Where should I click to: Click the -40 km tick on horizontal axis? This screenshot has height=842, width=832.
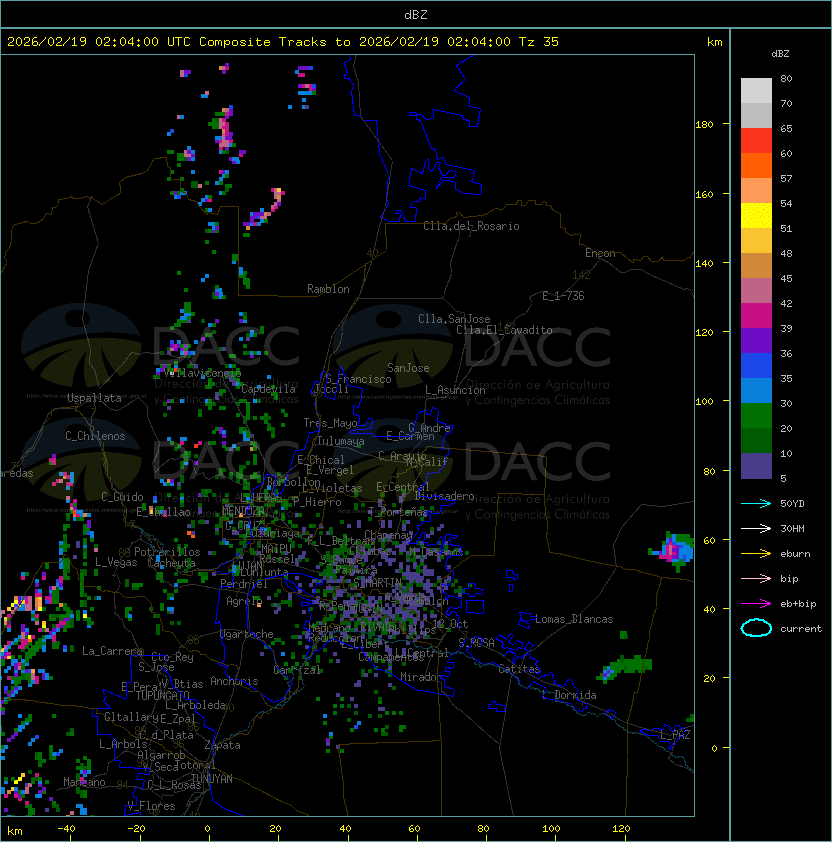click(x=66, y=829)
